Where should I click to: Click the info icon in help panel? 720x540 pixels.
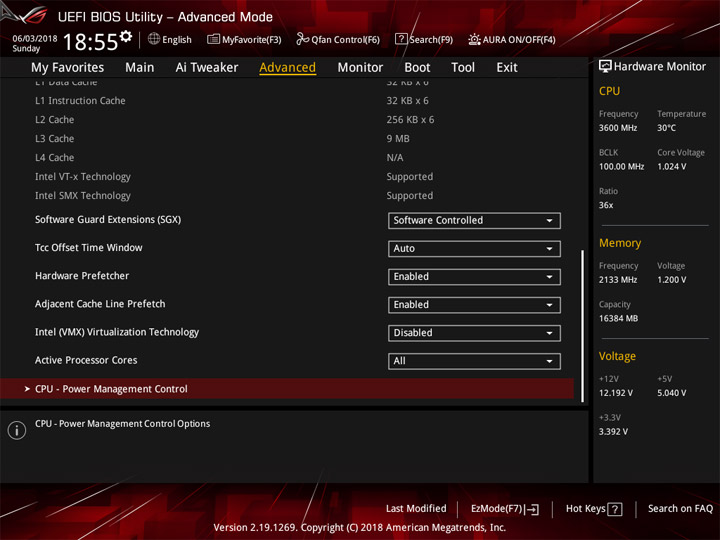tap(17, 430)
